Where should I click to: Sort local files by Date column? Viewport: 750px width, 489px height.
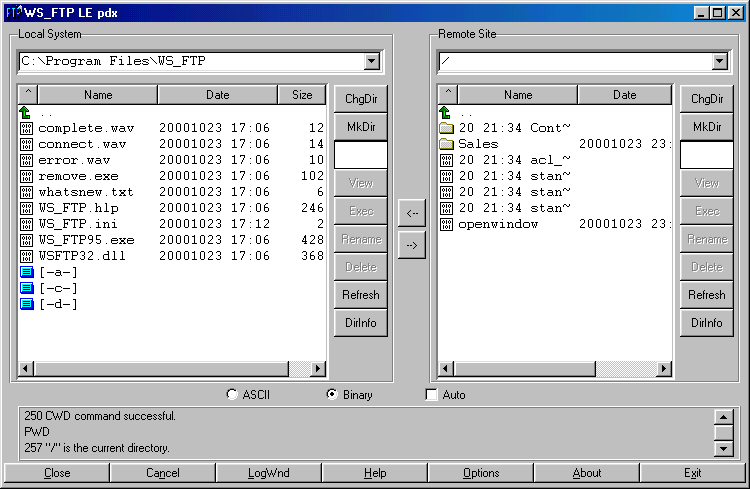(x=217, y=95)
